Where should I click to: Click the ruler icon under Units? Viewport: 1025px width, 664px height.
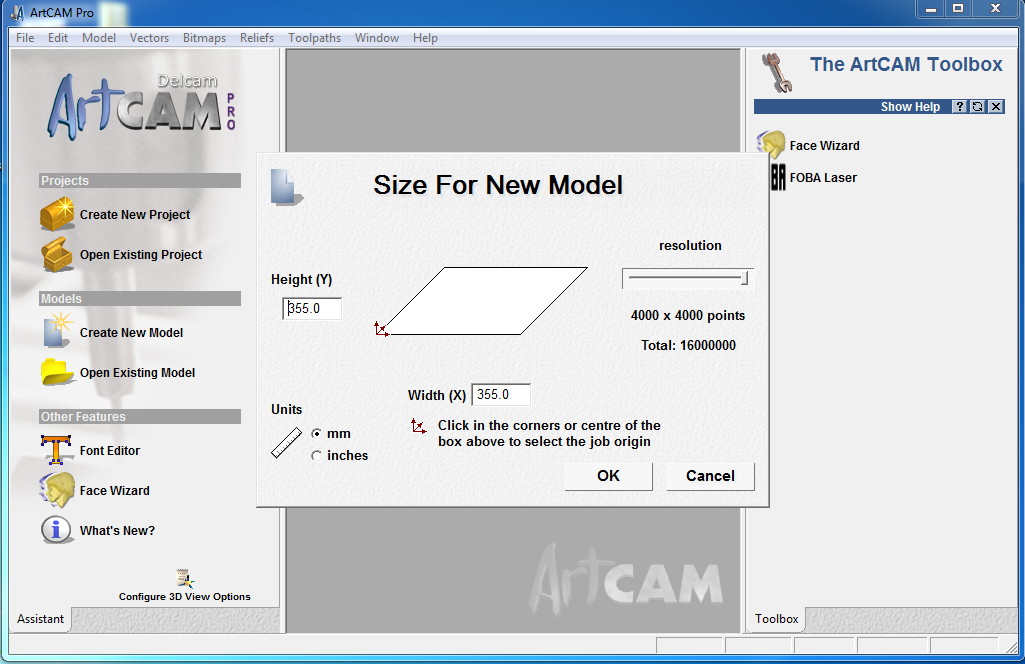pyautogui.click(x=286, y=443)
